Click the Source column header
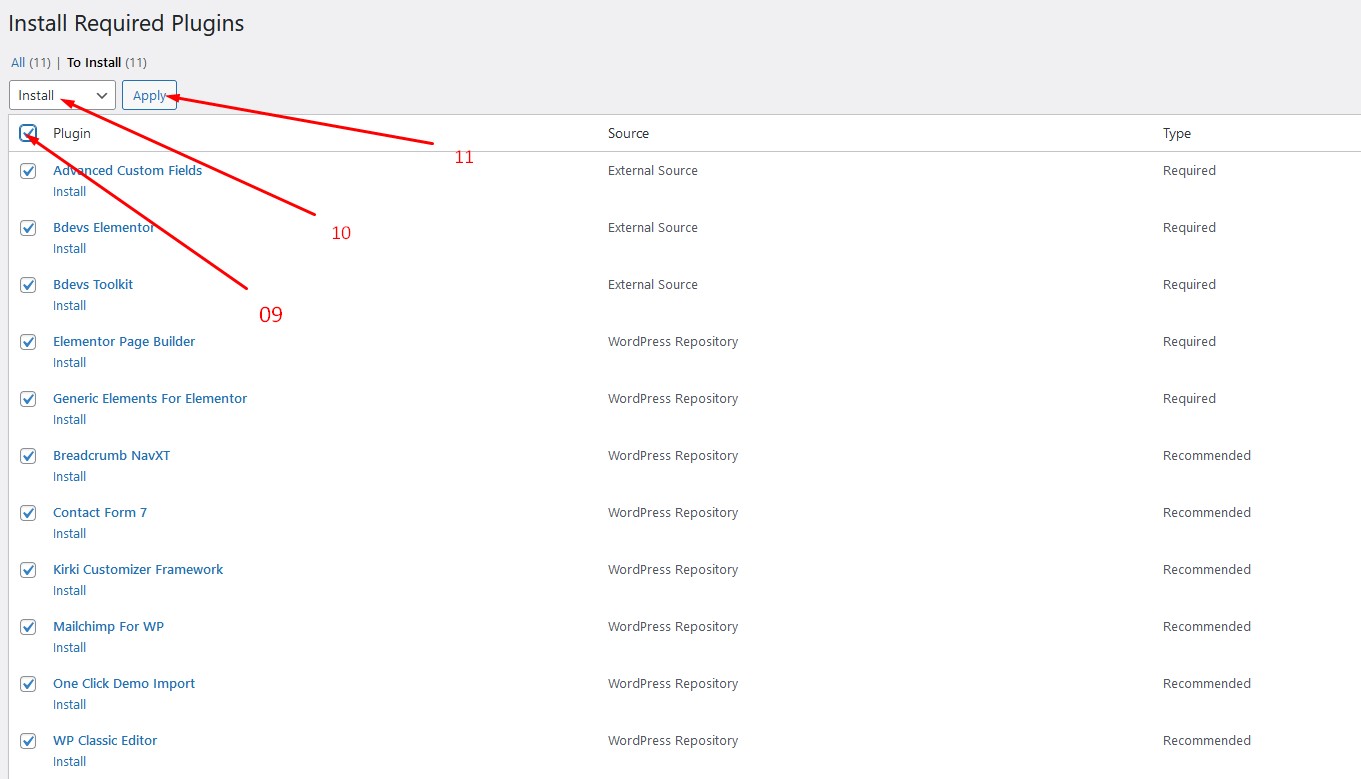Viewport: 1361px width, 779px height. pos(628,133)
